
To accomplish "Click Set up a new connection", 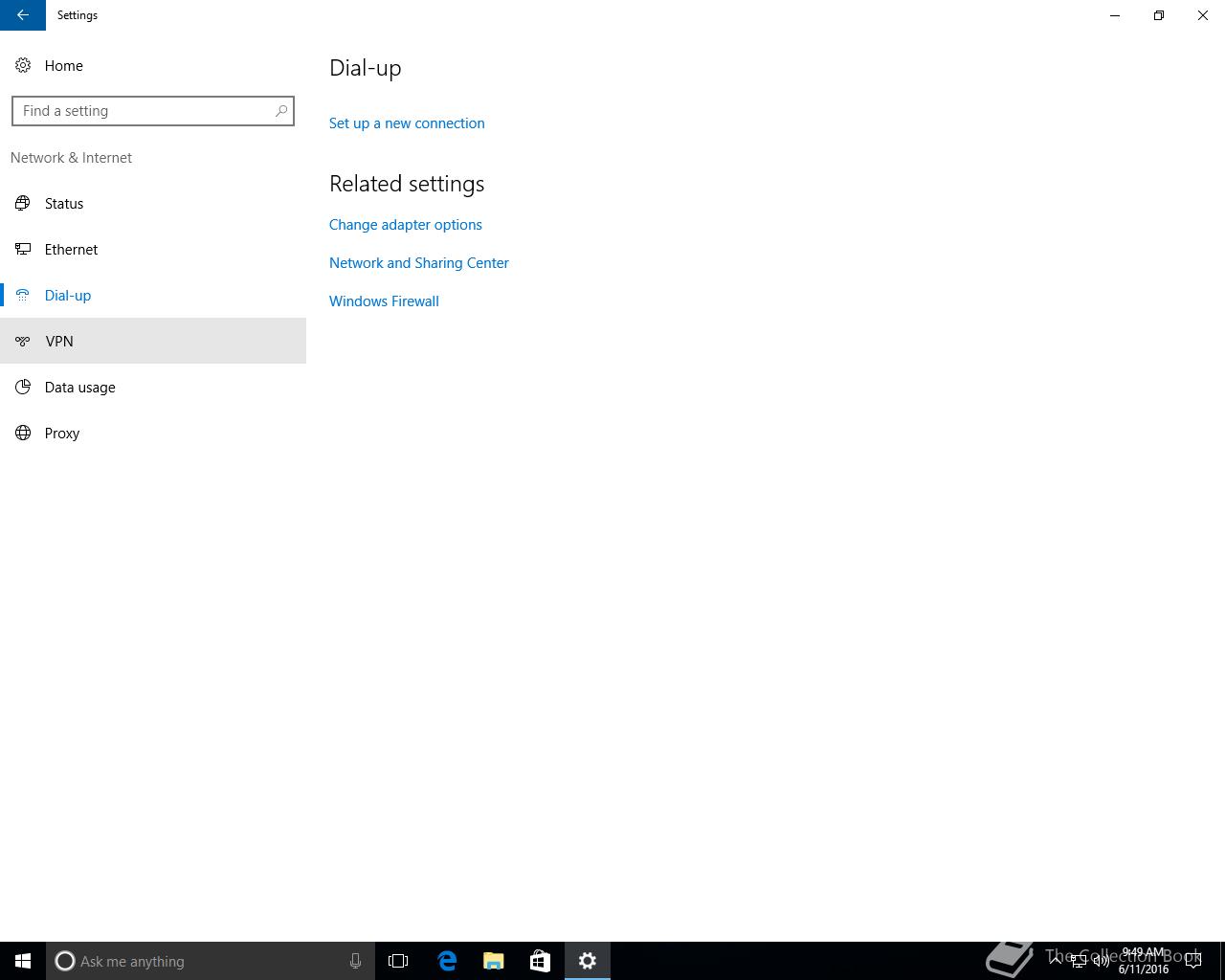I will click(x=407, y=122).
